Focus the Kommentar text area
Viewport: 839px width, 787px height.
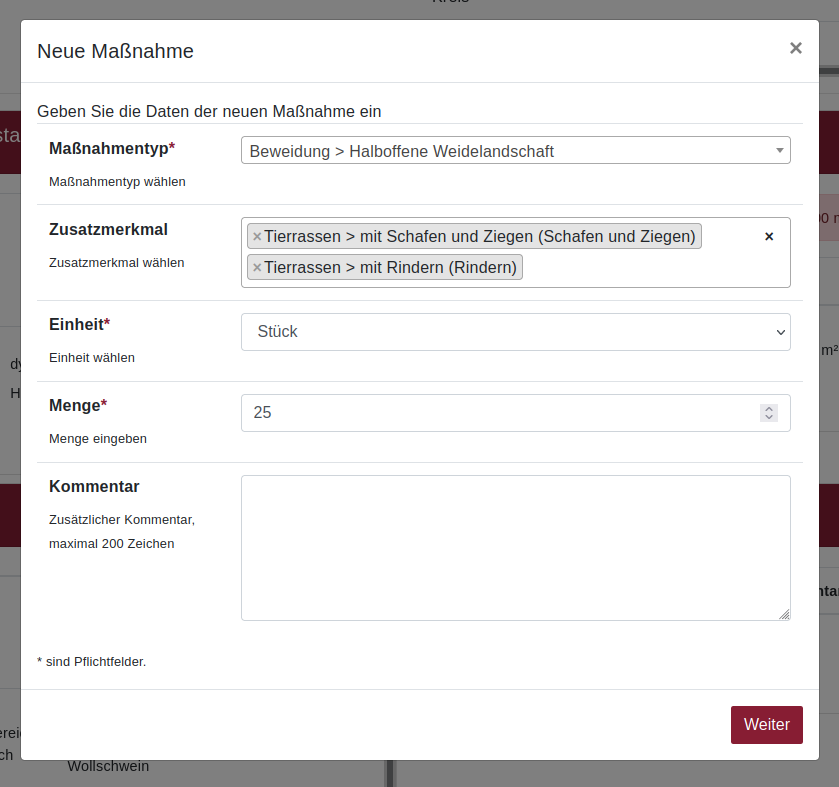click(515, 547)
